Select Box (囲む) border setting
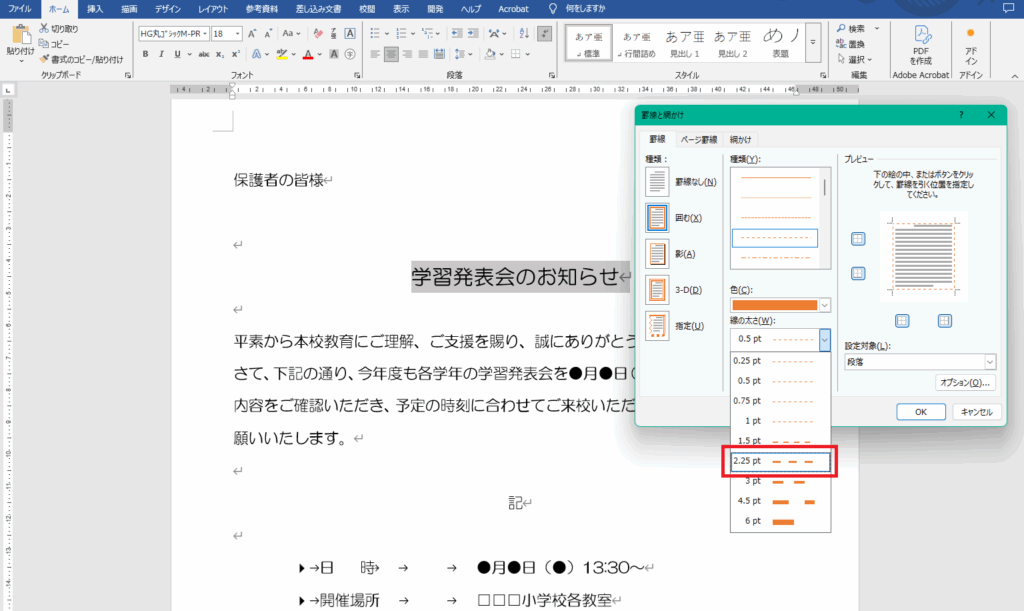 tap(657, 217)
